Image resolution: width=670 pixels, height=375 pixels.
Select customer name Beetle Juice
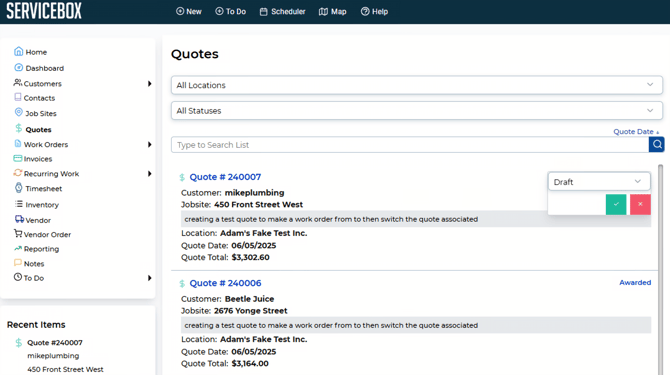[250, 299]
